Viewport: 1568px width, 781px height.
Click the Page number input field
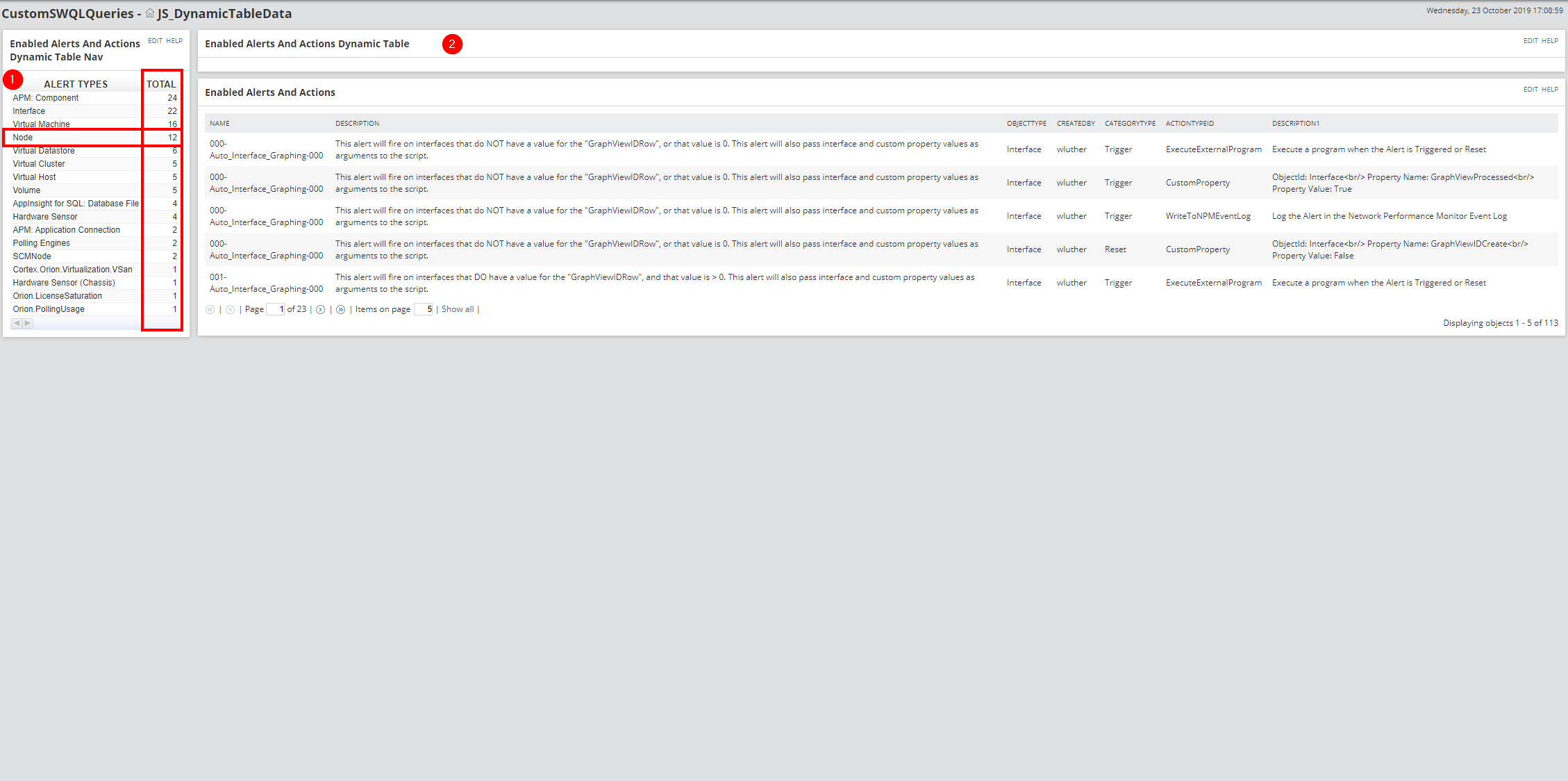[x=276, y=309]
